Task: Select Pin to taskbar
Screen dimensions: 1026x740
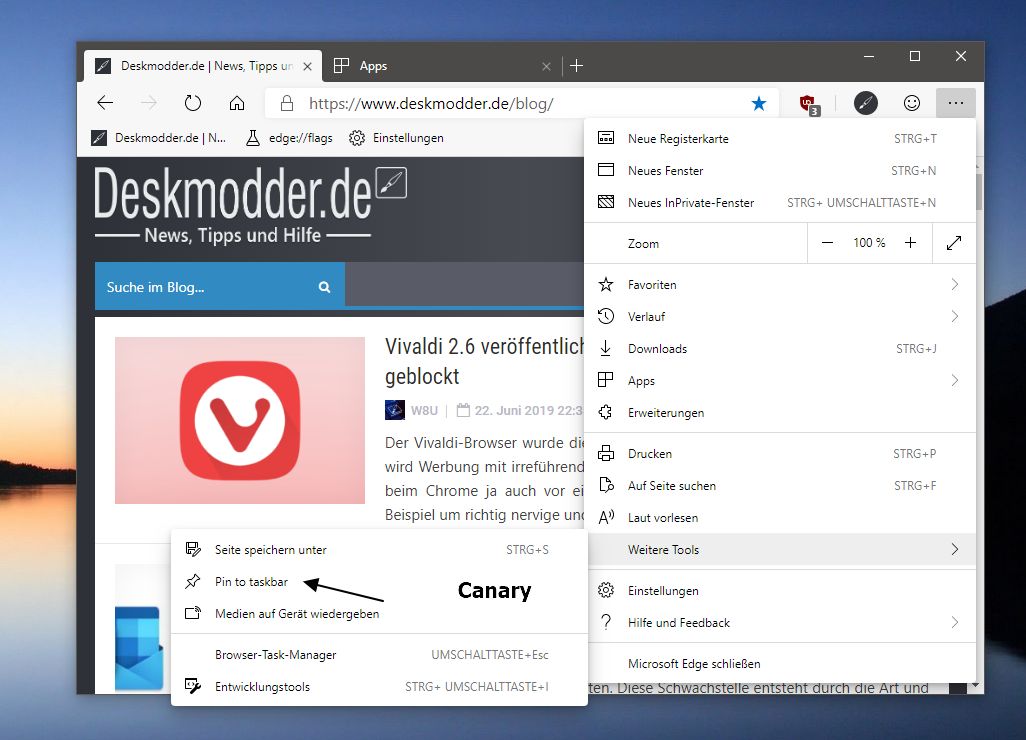Action: point(379,582)
